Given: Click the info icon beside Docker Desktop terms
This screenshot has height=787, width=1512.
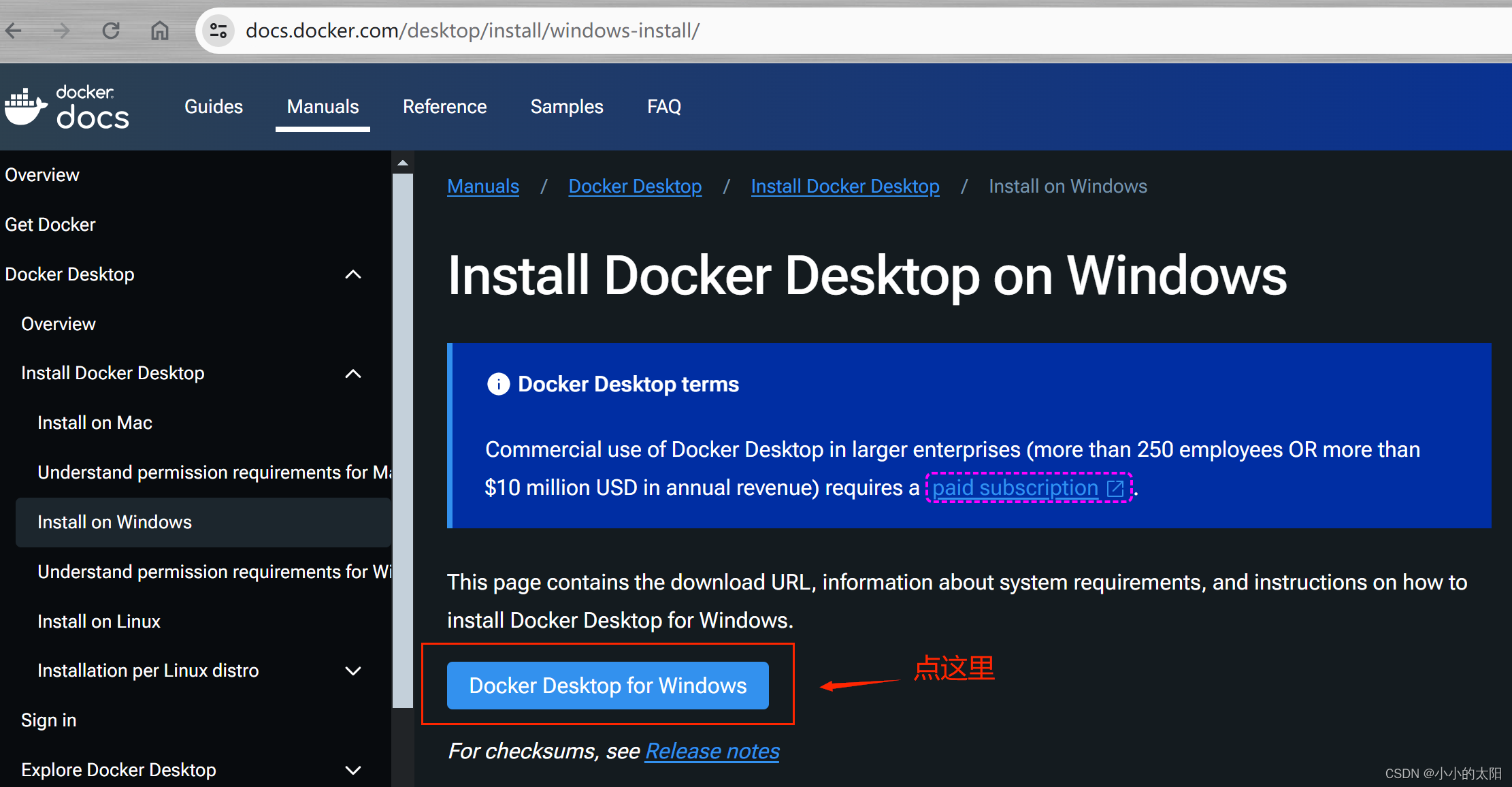Looking at the screenshot, I should [498, 384].
